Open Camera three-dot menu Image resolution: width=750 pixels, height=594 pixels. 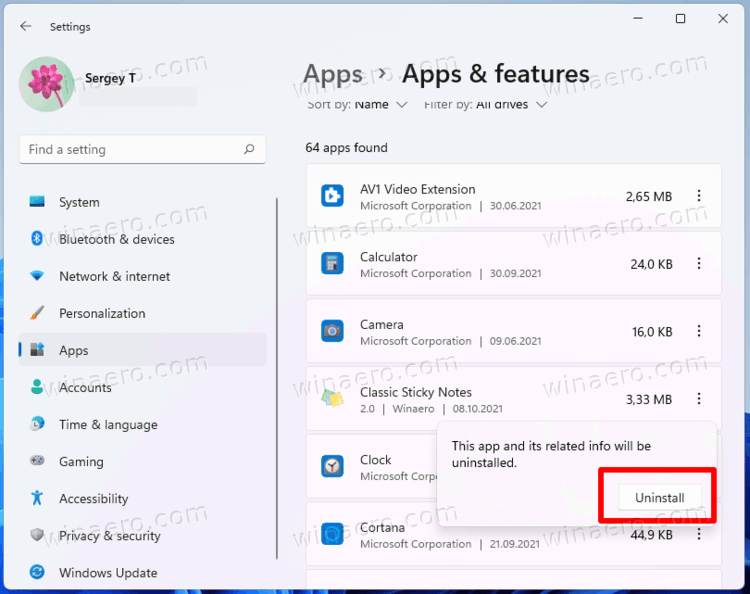click(699, 331)
